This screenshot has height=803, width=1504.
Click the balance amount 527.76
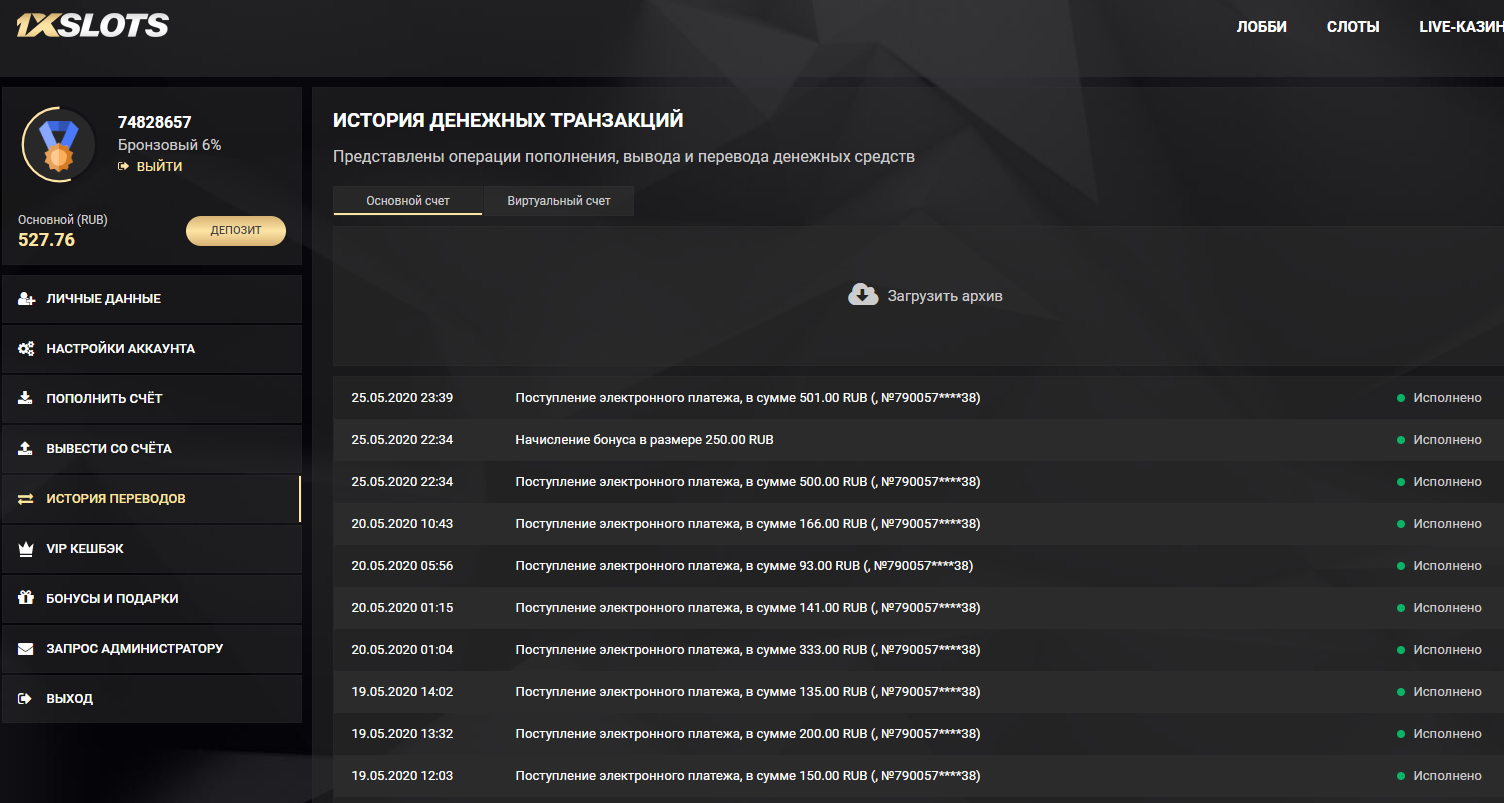(x=46, y=240)
